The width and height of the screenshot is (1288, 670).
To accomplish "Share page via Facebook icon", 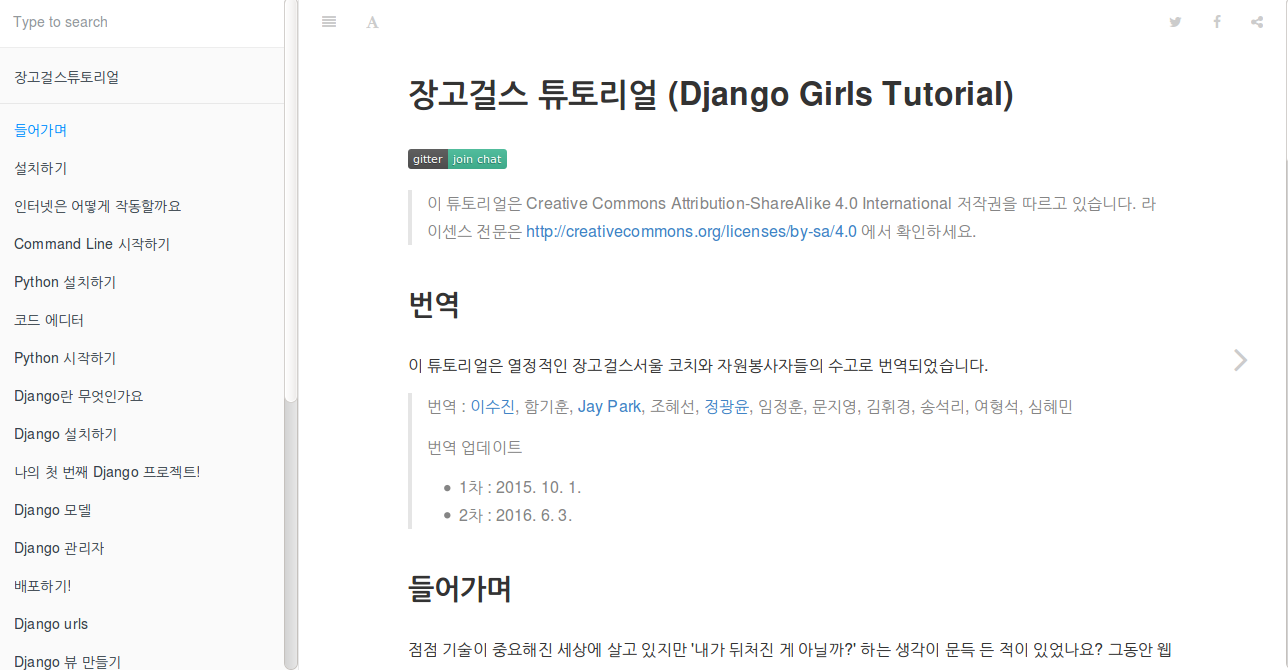I will [1217, 22].
